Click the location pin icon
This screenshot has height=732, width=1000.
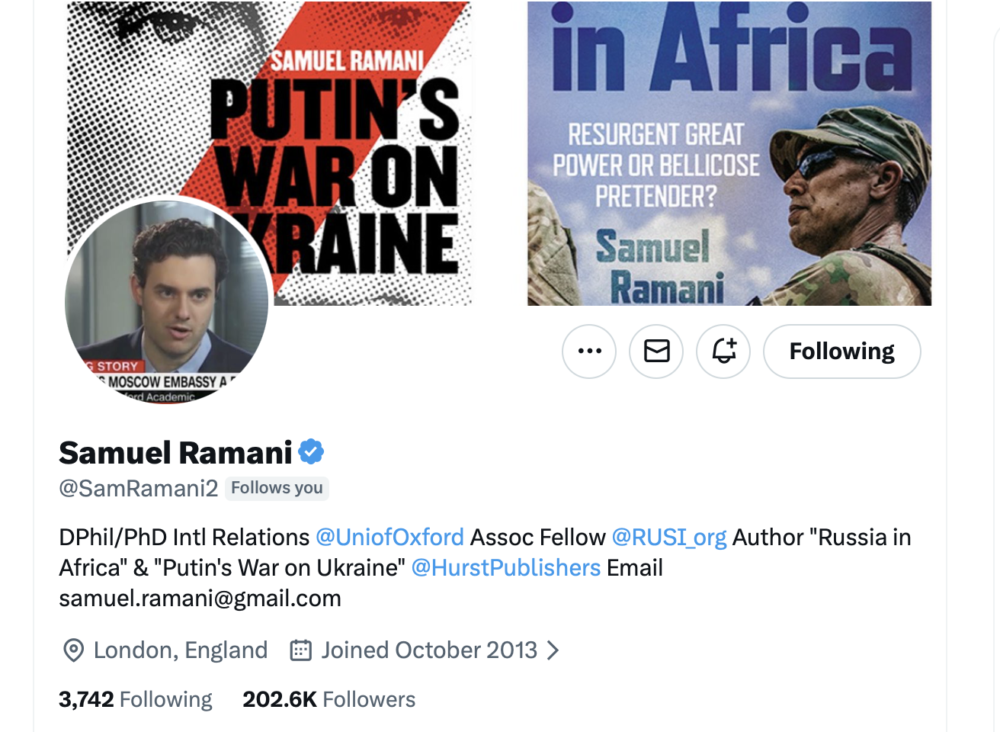coord(73,650)
